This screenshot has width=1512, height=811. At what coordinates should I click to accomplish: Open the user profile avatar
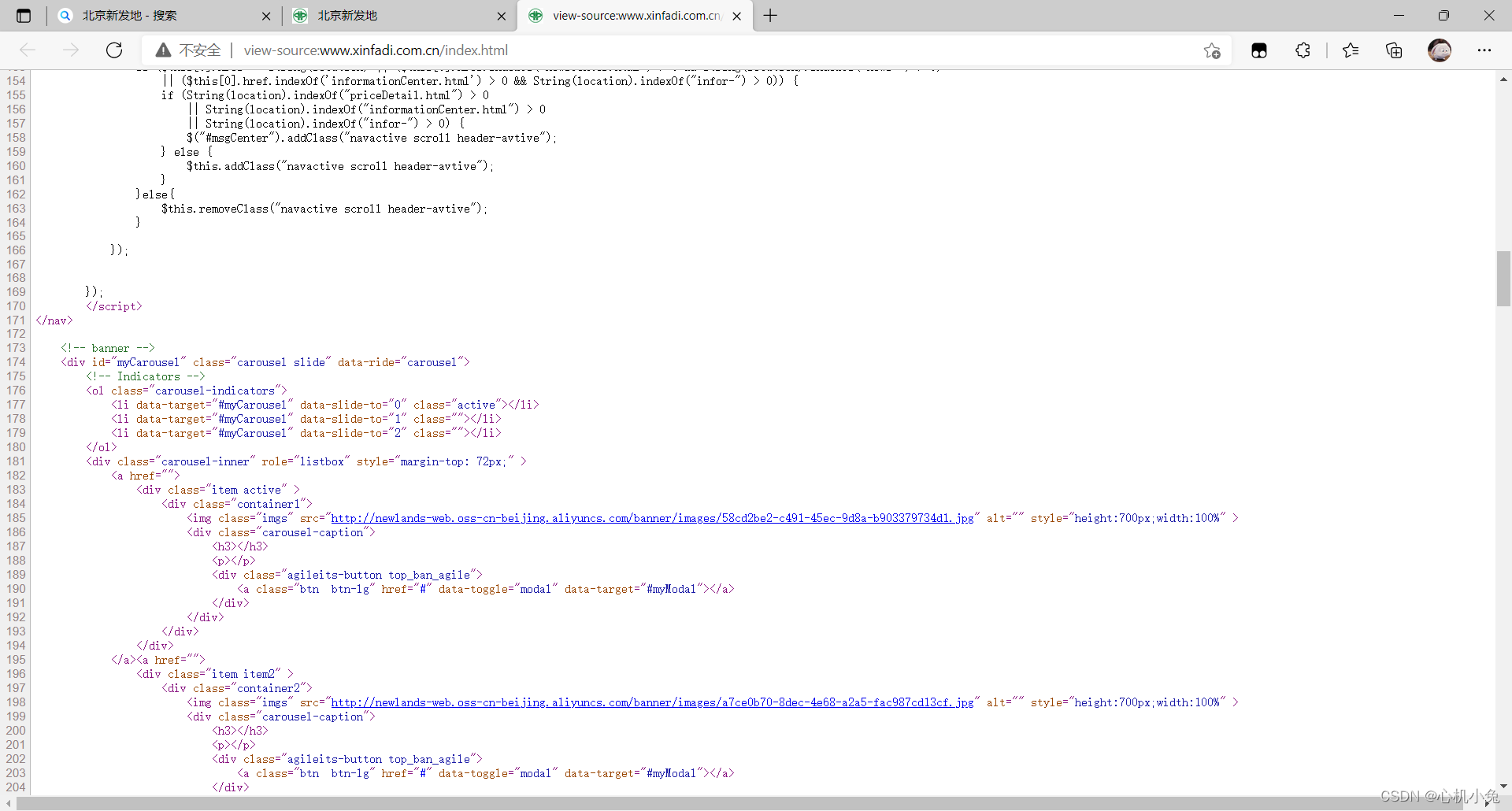1440,50
